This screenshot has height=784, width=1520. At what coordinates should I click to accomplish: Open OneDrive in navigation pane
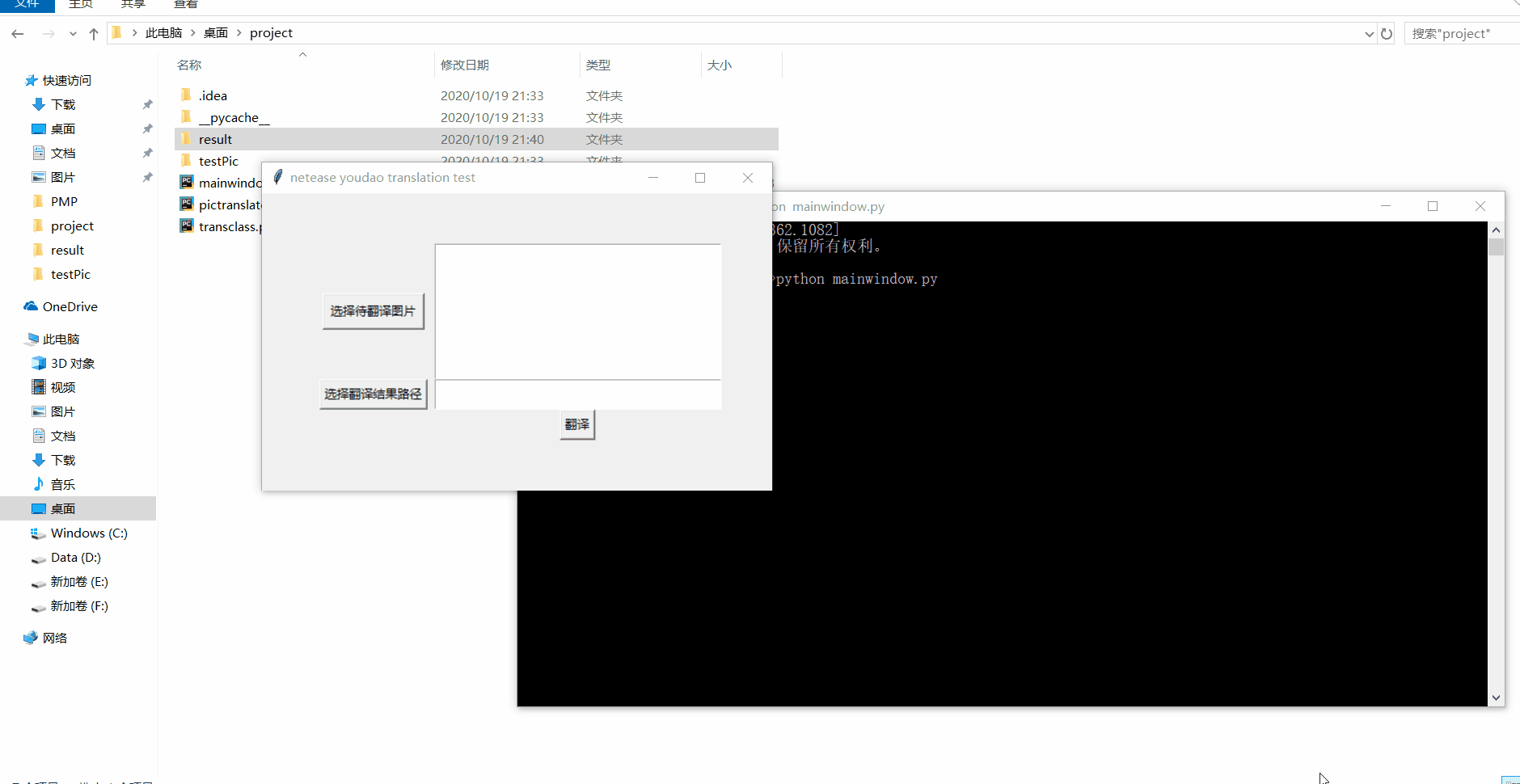point(70,306)
